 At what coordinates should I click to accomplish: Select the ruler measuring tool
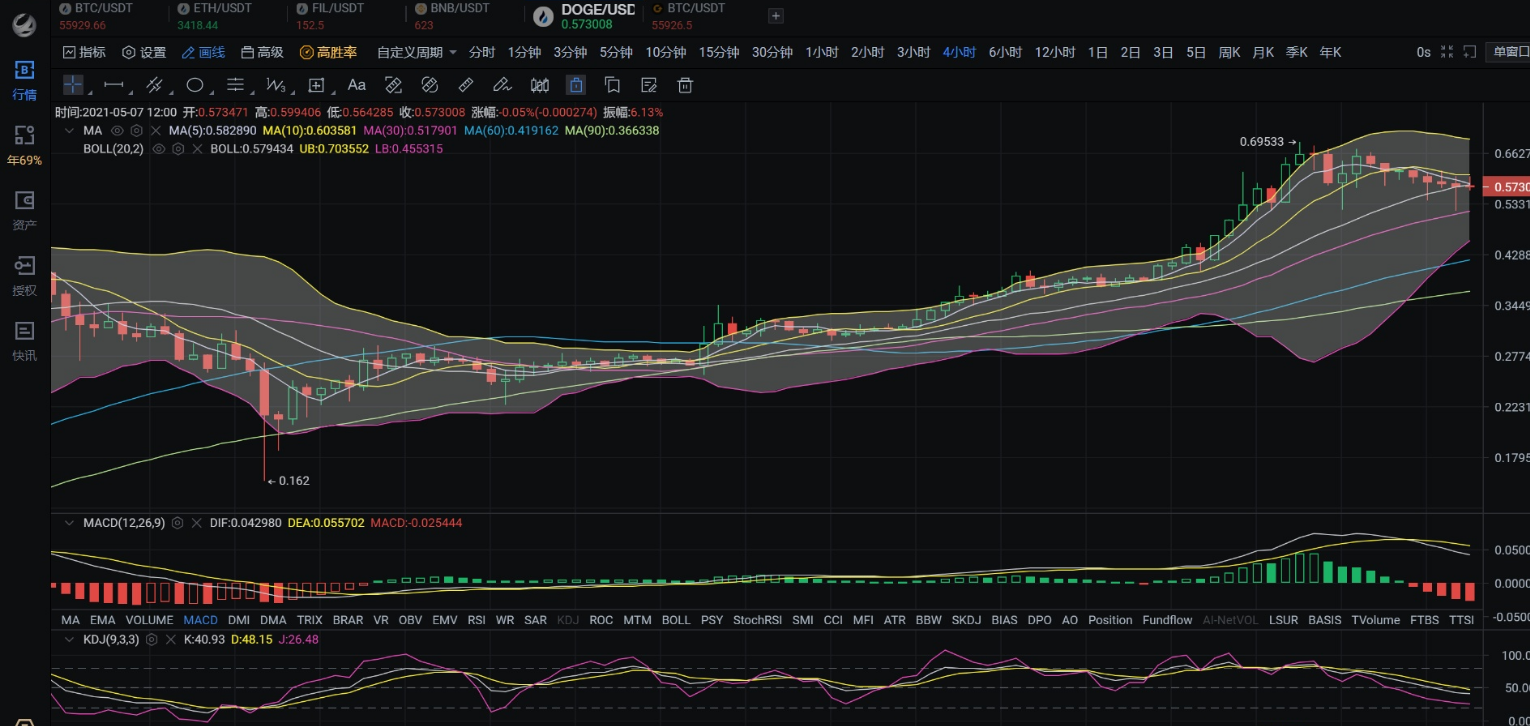466,85
